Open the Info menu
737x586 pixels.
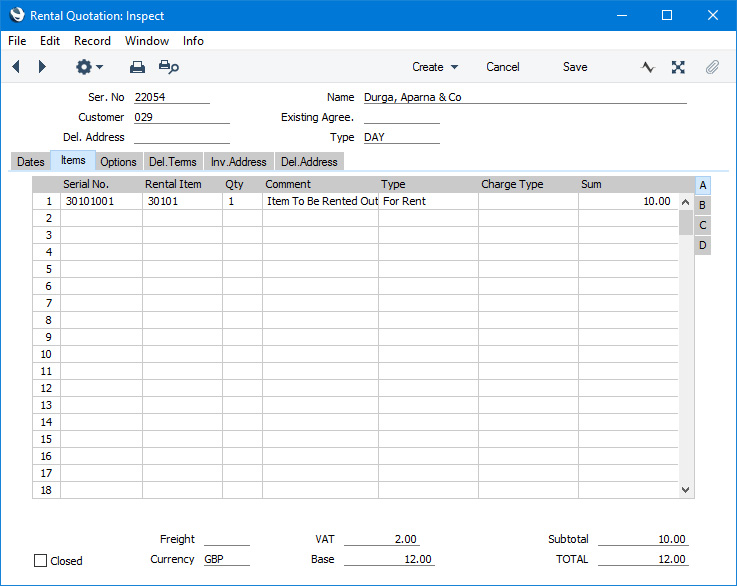[193, 41]
